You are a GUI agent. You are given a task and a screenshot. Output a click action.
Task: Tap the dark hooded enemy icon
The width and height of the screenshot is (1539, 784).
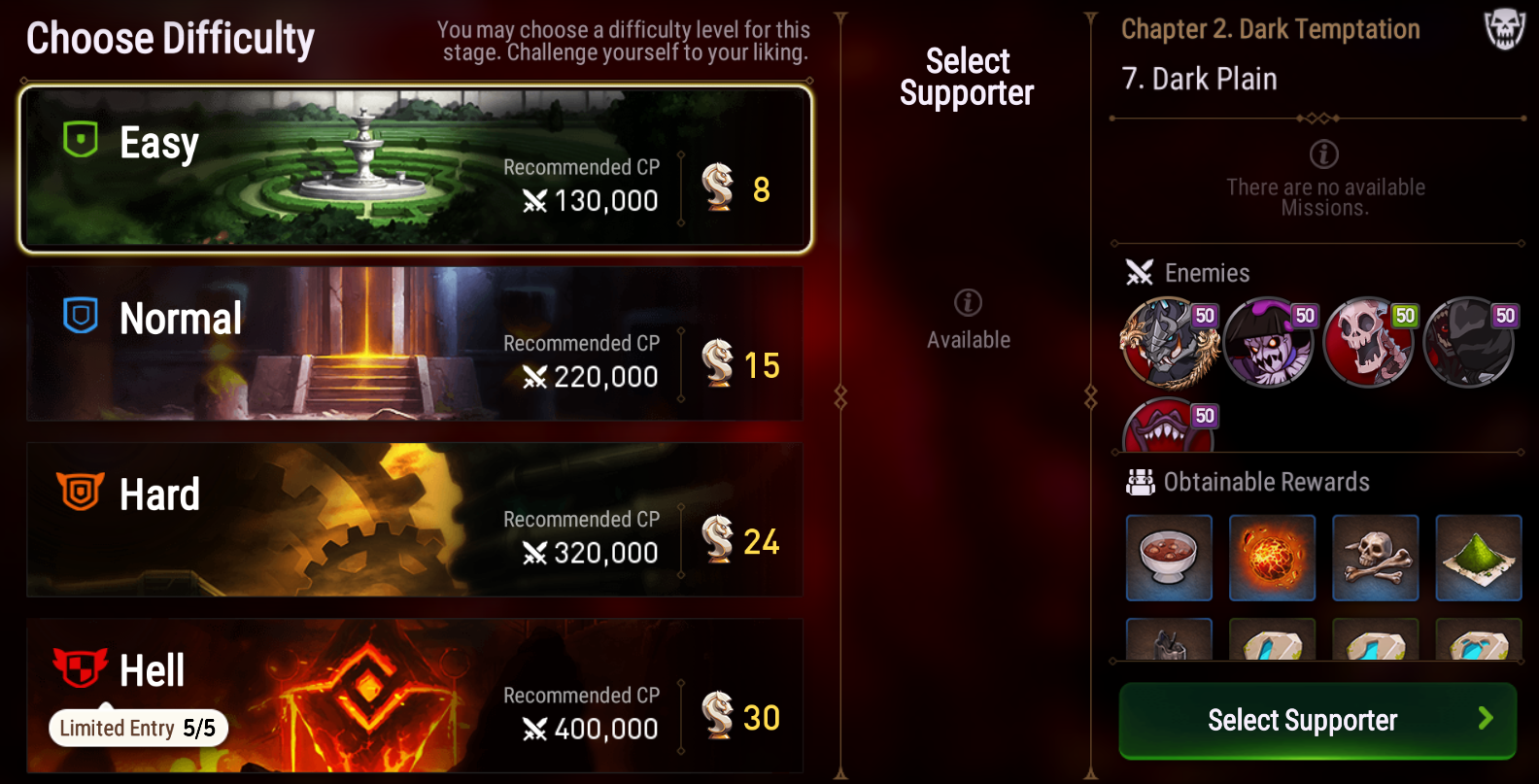pyautogui.click(x=1469, y=342)
